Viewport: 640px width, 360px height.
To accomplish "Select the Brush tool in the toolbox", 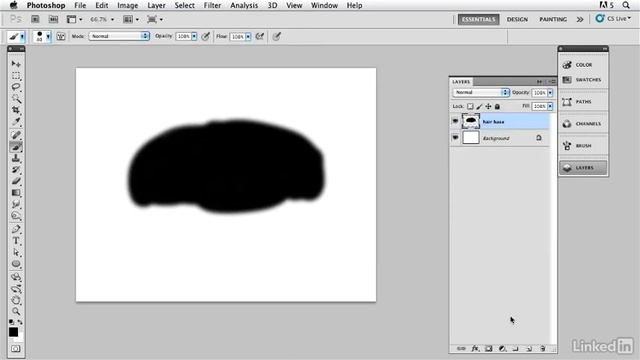I will tap(16, 147).
